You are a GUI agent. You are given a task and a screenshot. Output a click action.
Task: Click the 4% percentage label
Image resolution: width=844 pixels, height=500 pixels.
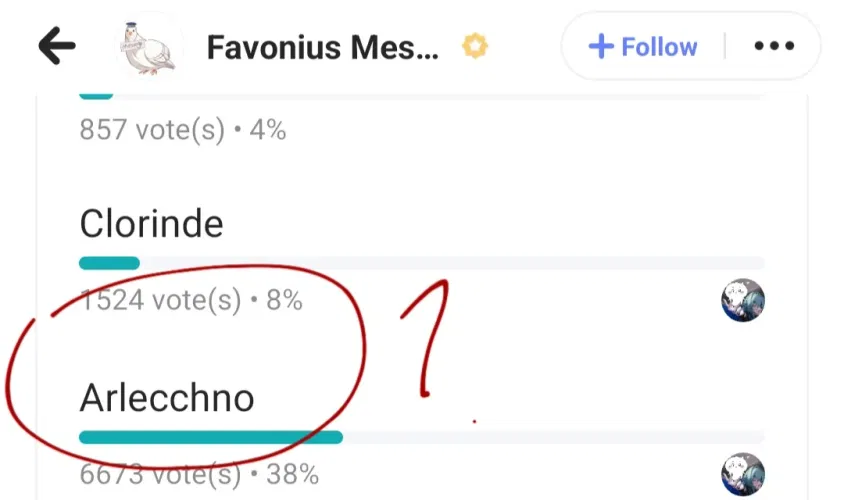point(266,130)
